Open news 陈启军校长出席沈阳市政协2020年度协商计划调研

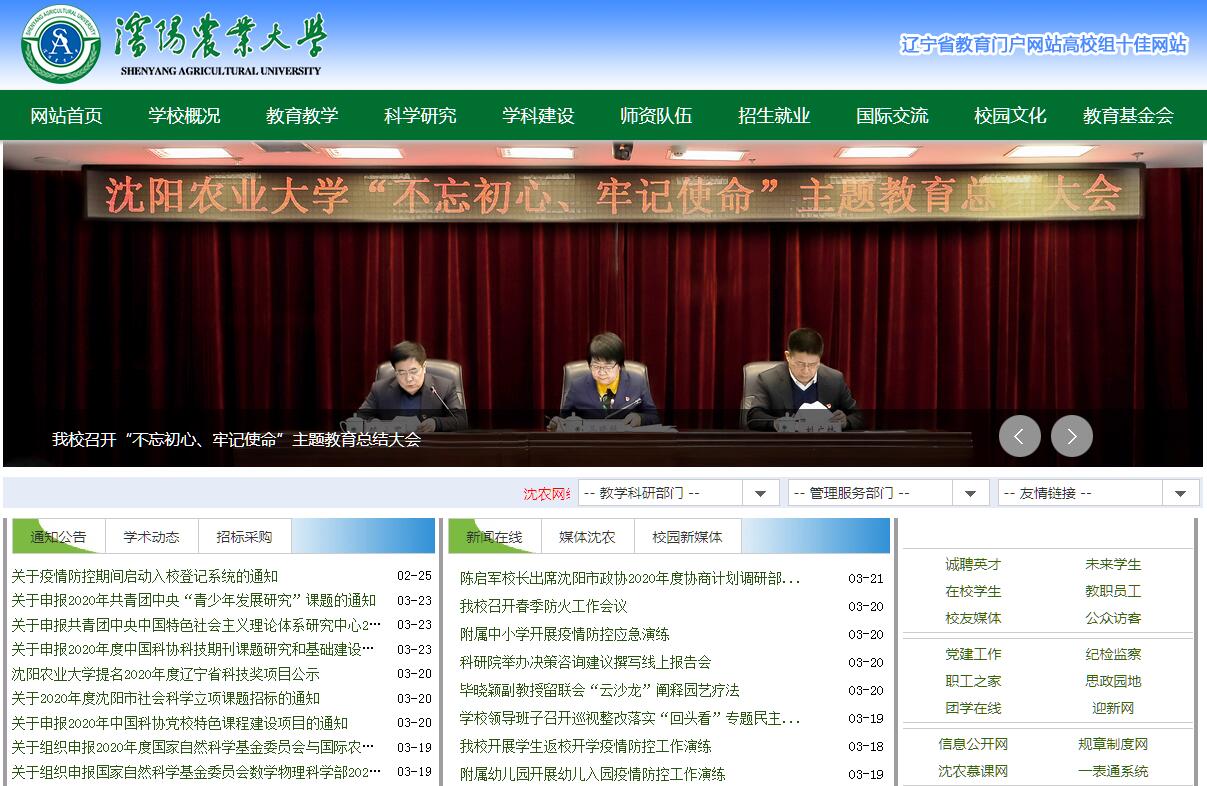(x=630, y=578)
